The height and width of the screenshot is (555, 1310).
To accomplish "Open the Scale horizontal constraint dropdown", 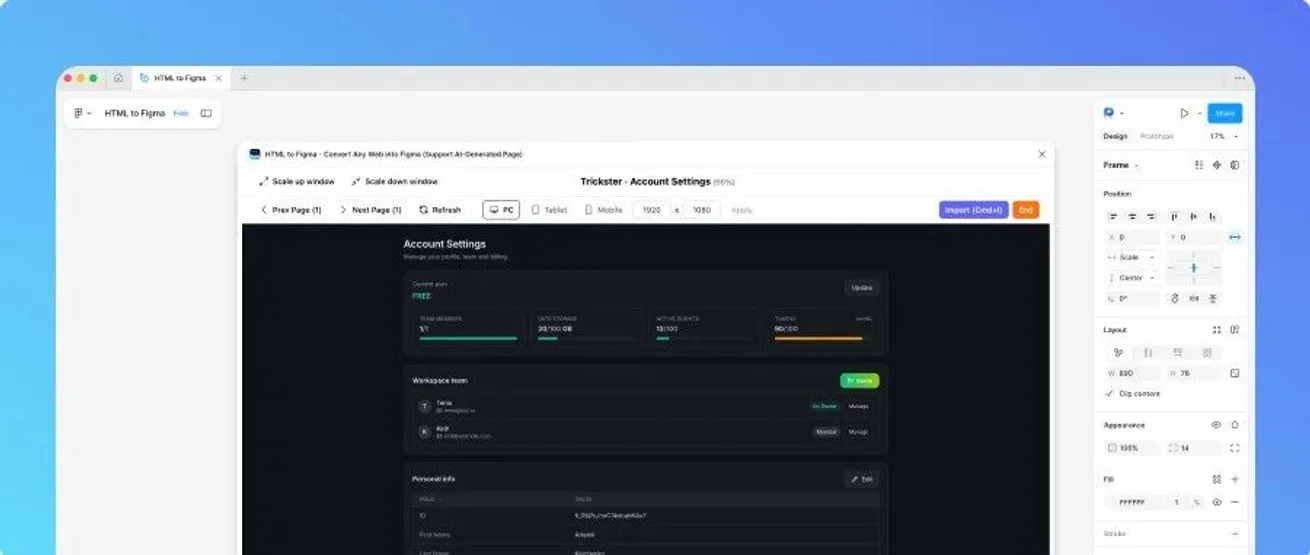I will [x=1132, y=258].
